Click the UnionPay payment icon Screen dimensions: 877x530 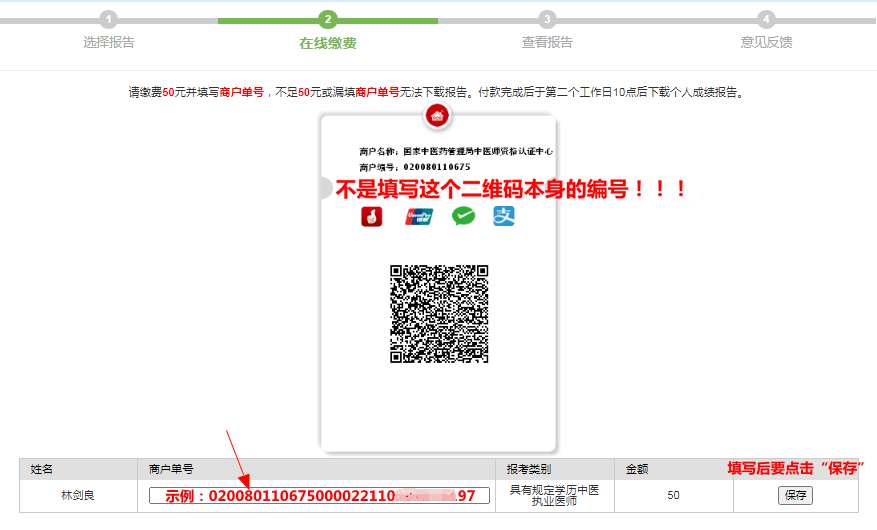[x=419, y=216]
